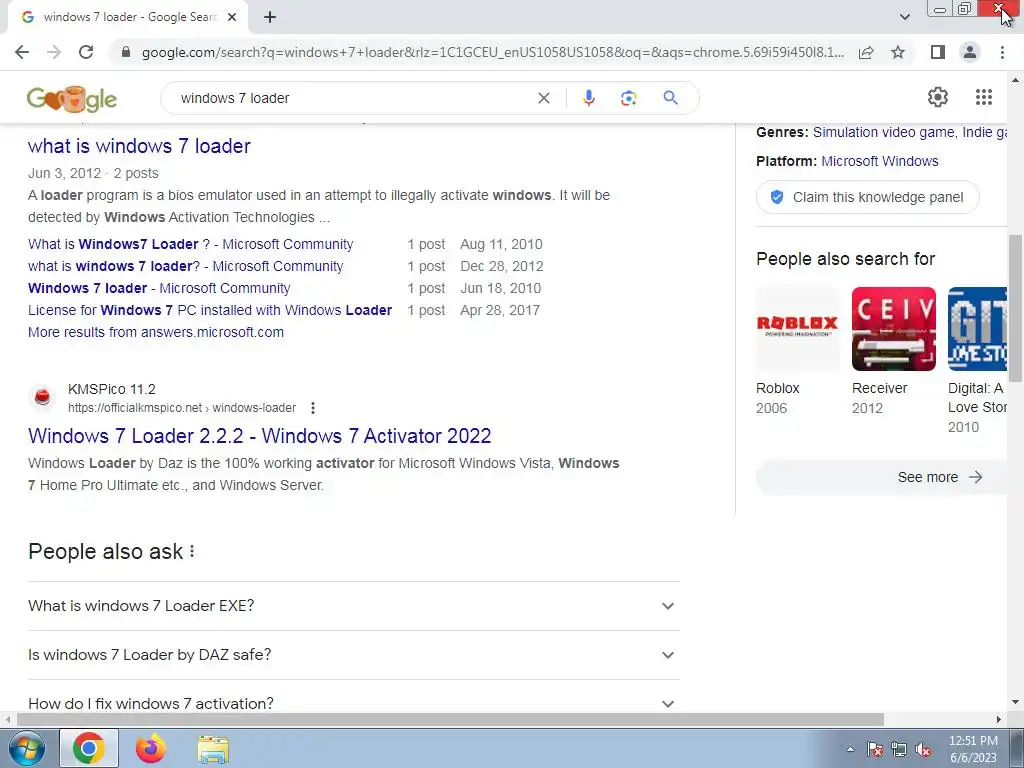Open a new tab with the plus button
This screenshot has height=768, width=1024.
tap(270, 17)
